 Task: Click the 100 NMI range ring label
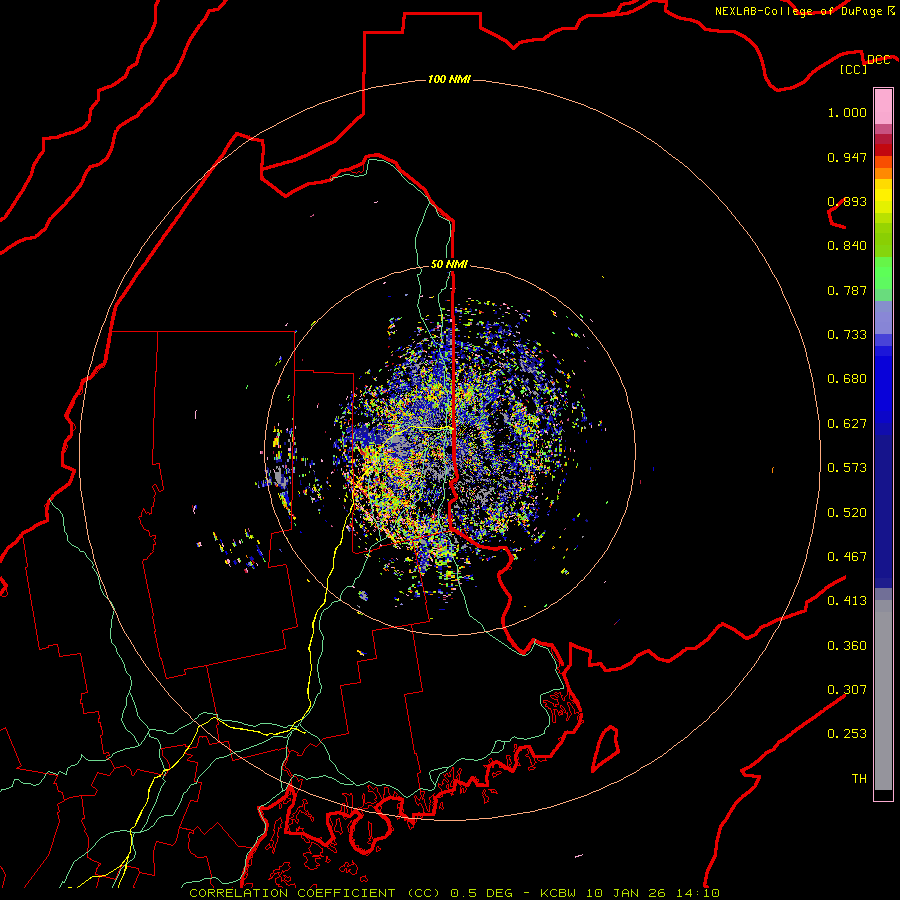coord(449,79)
